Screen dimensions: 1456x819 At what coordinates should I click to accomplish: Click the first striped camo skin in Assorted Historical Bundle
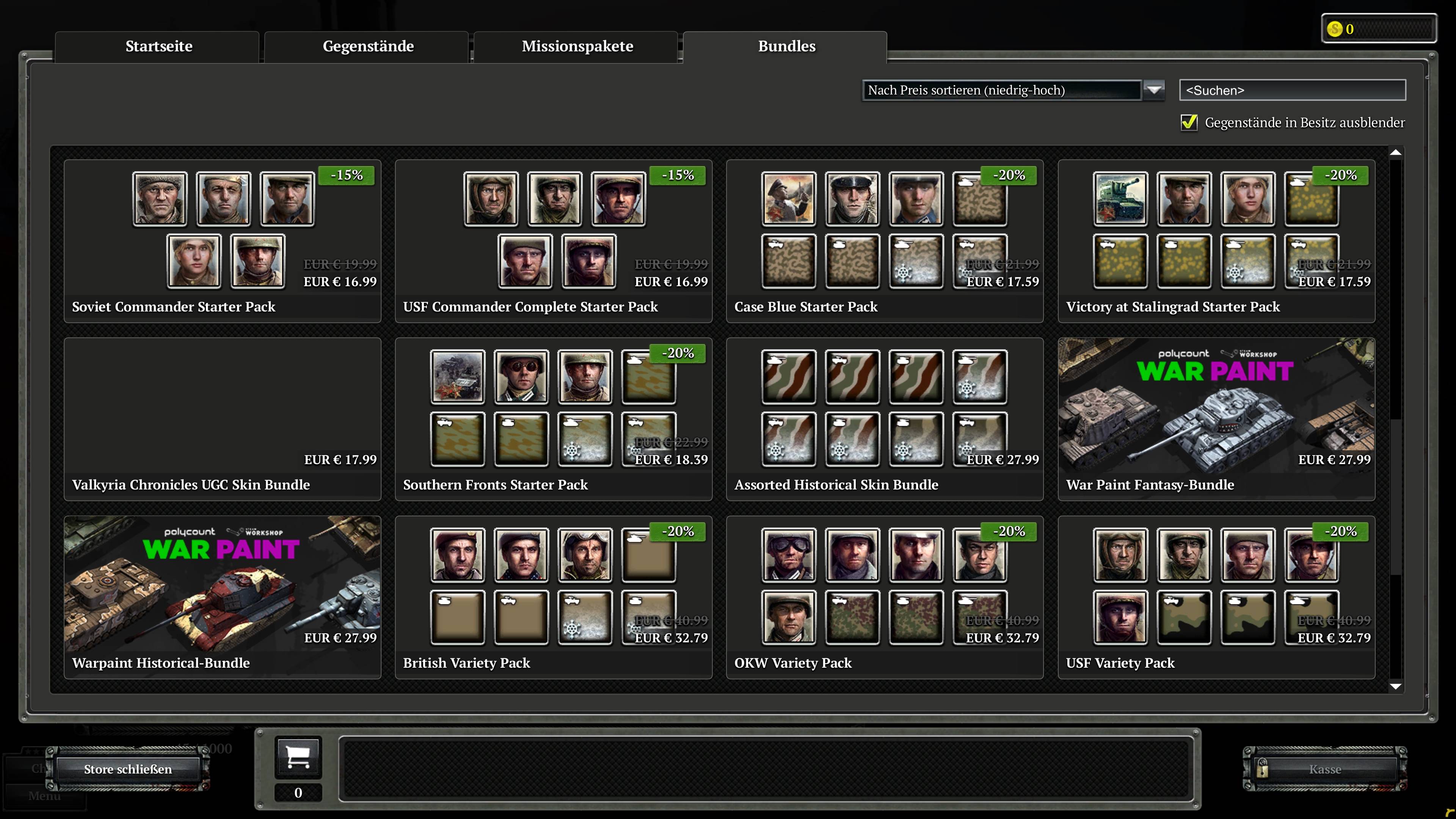[x=789, y=377]
